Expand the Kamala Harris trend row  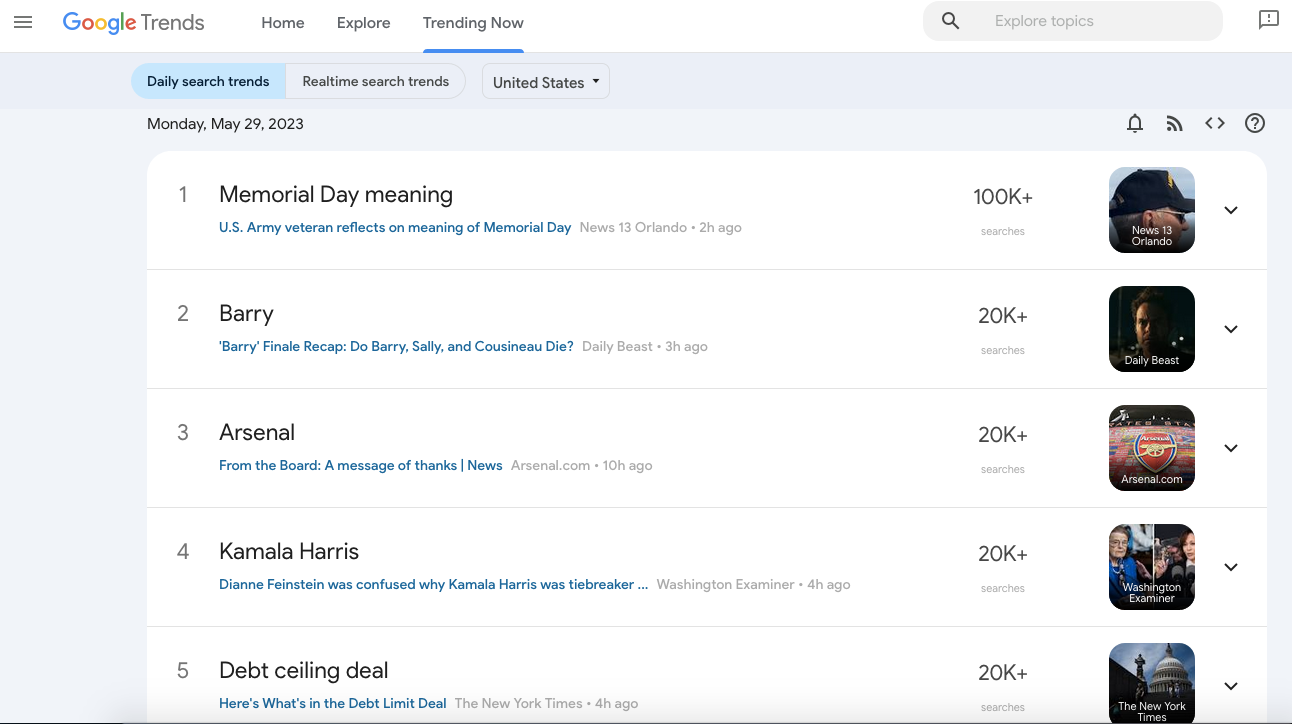click(1231, 567)
